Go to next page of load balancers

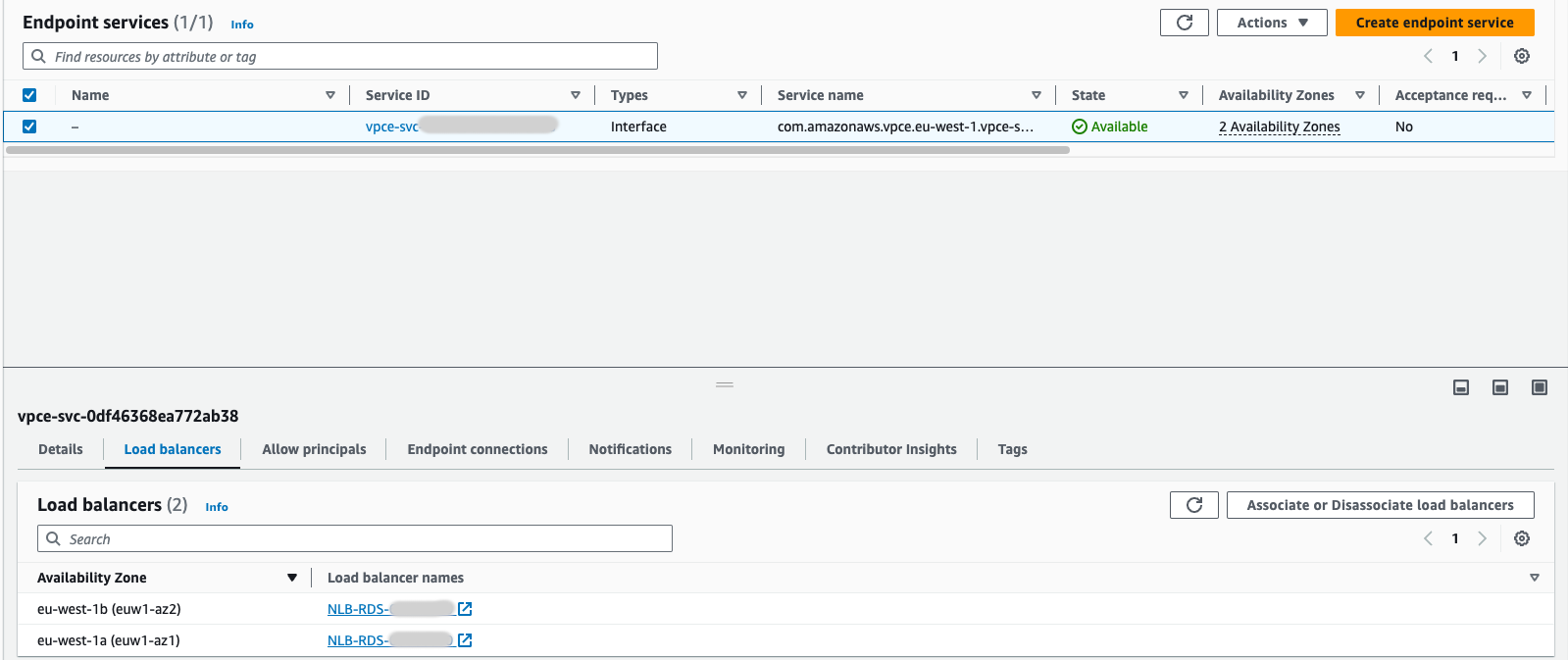coord(1482,538)
